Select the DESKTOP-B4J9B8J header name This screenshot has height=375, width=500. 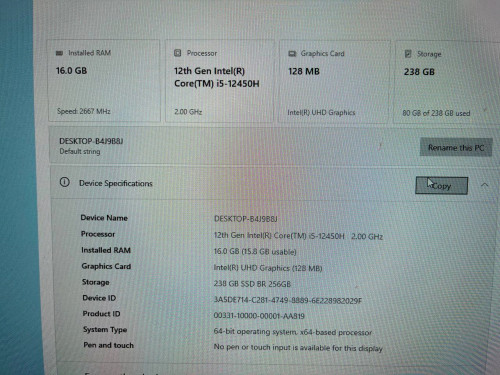pos(91,141)
